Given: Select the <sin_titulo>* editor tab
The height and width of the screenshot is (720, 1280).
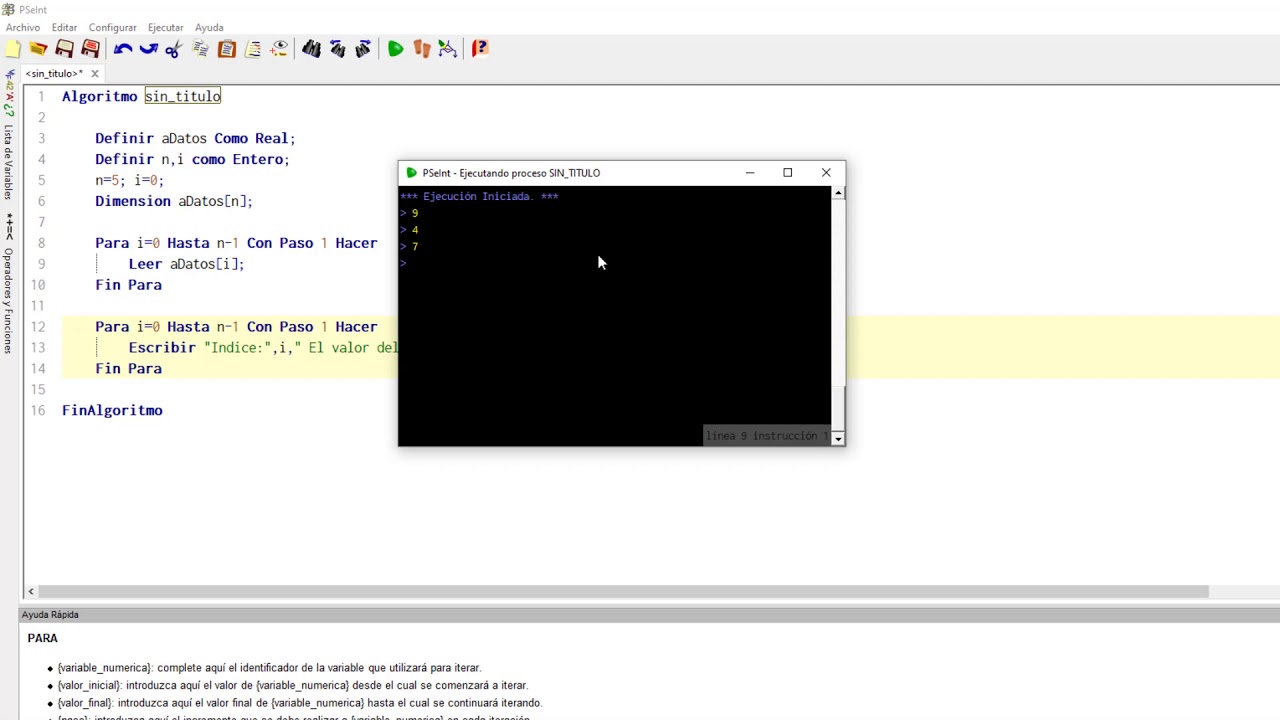Looking at the screenshot, I should point(54,74).
